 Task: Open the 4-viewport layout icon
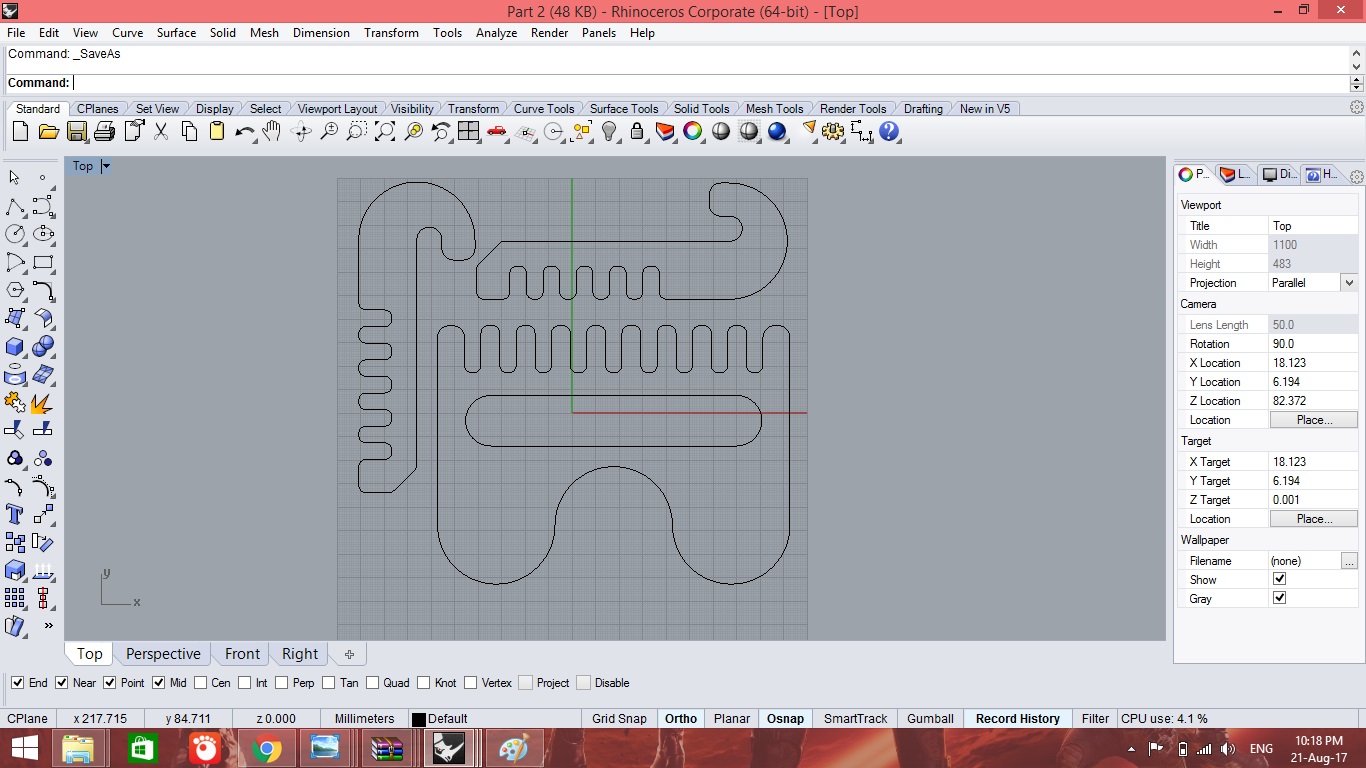pyautogui.click(x=468, y=132)
